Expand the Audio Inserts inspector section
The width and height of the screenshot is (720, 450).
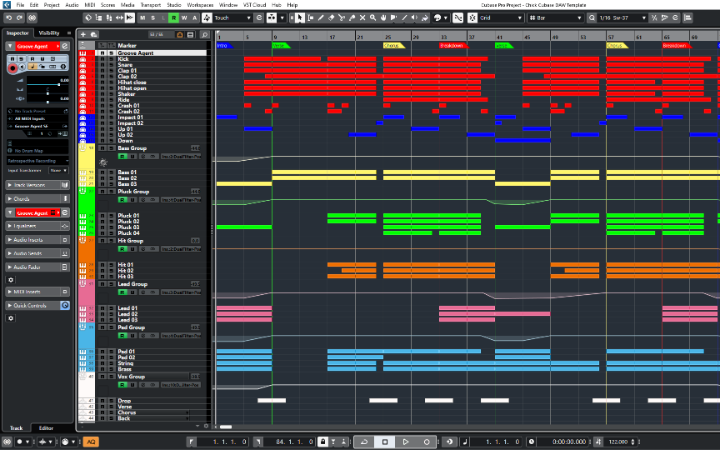[38, 240]
